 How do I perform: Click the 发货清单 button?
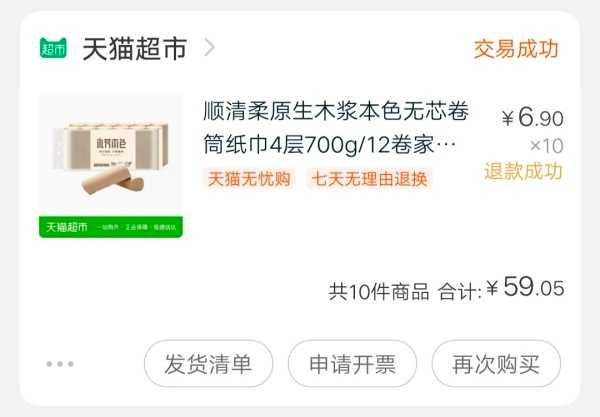(x=209, y=363)
